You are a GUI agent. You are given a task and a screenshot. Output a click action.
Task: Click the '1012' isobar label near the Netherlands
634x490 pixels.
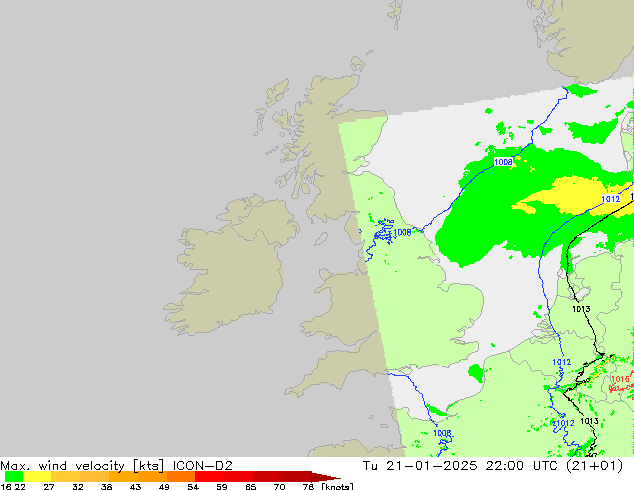coord(562,362)
